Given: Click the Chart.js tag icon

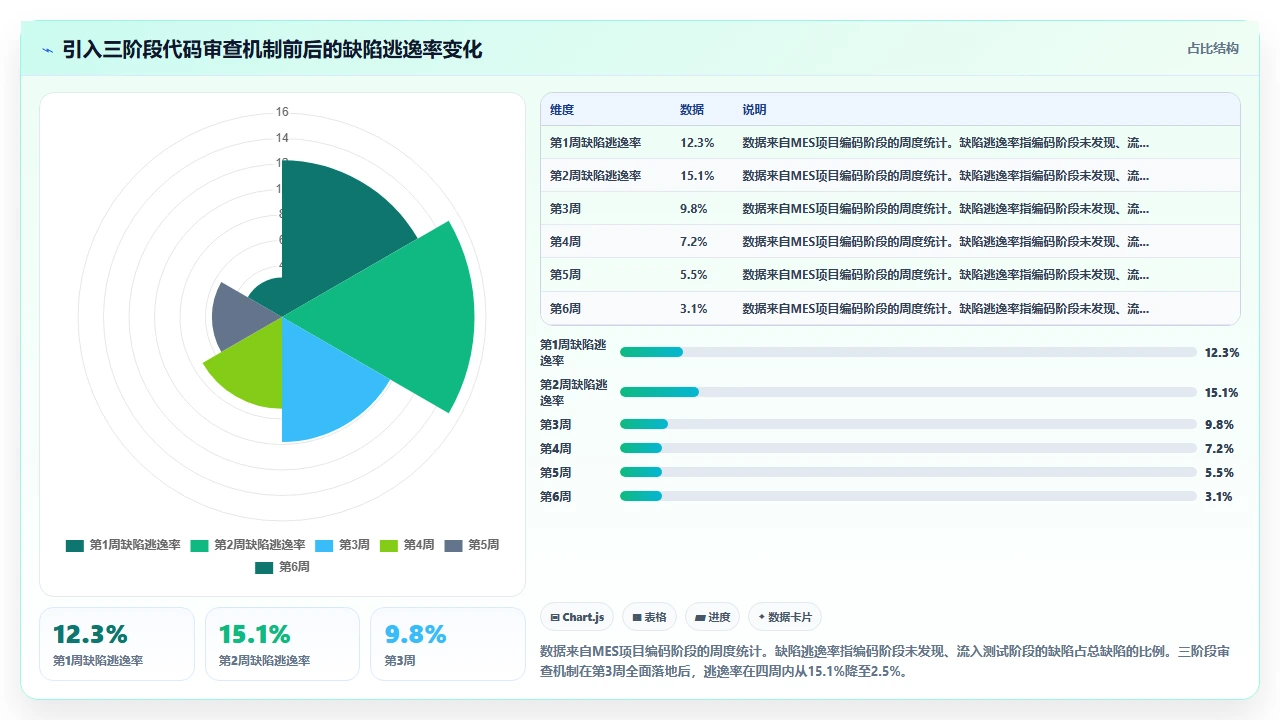Looking at the screenshot, I should pyautogui.click(x=555, y=618).
